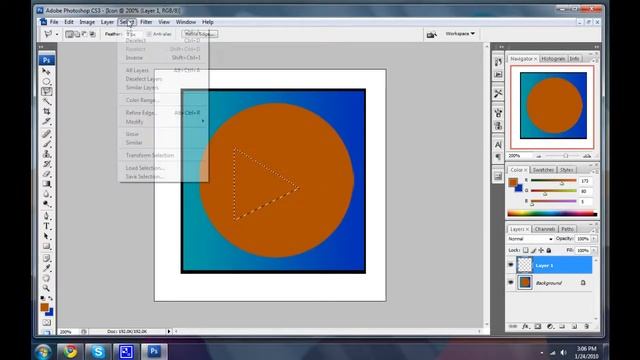Toggle lock transparent pixels
640x360 pixels.
pos(526,250)
